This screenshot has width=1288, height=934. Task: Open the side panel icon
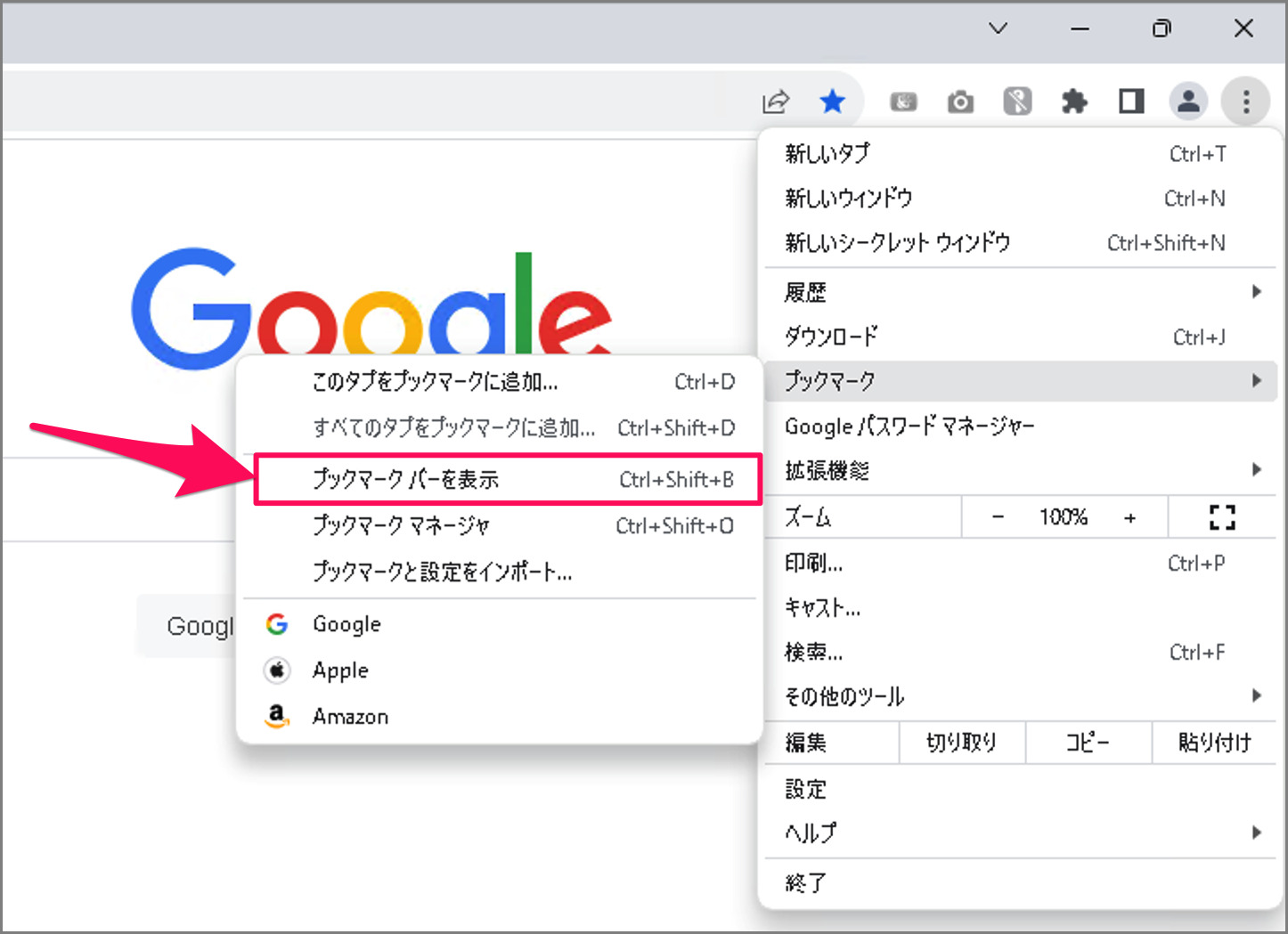tap(1129, 101)
